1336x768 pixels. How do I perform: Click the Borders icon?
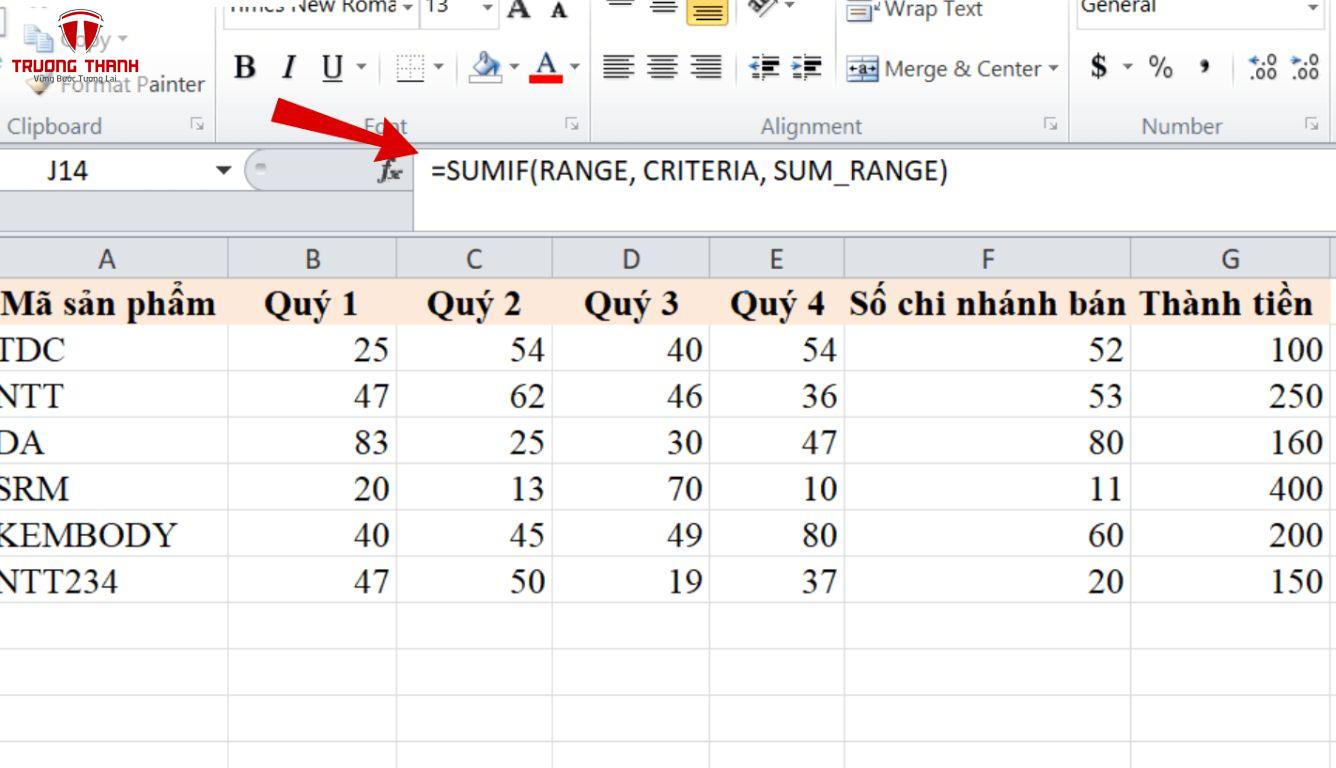click(410, 68)
